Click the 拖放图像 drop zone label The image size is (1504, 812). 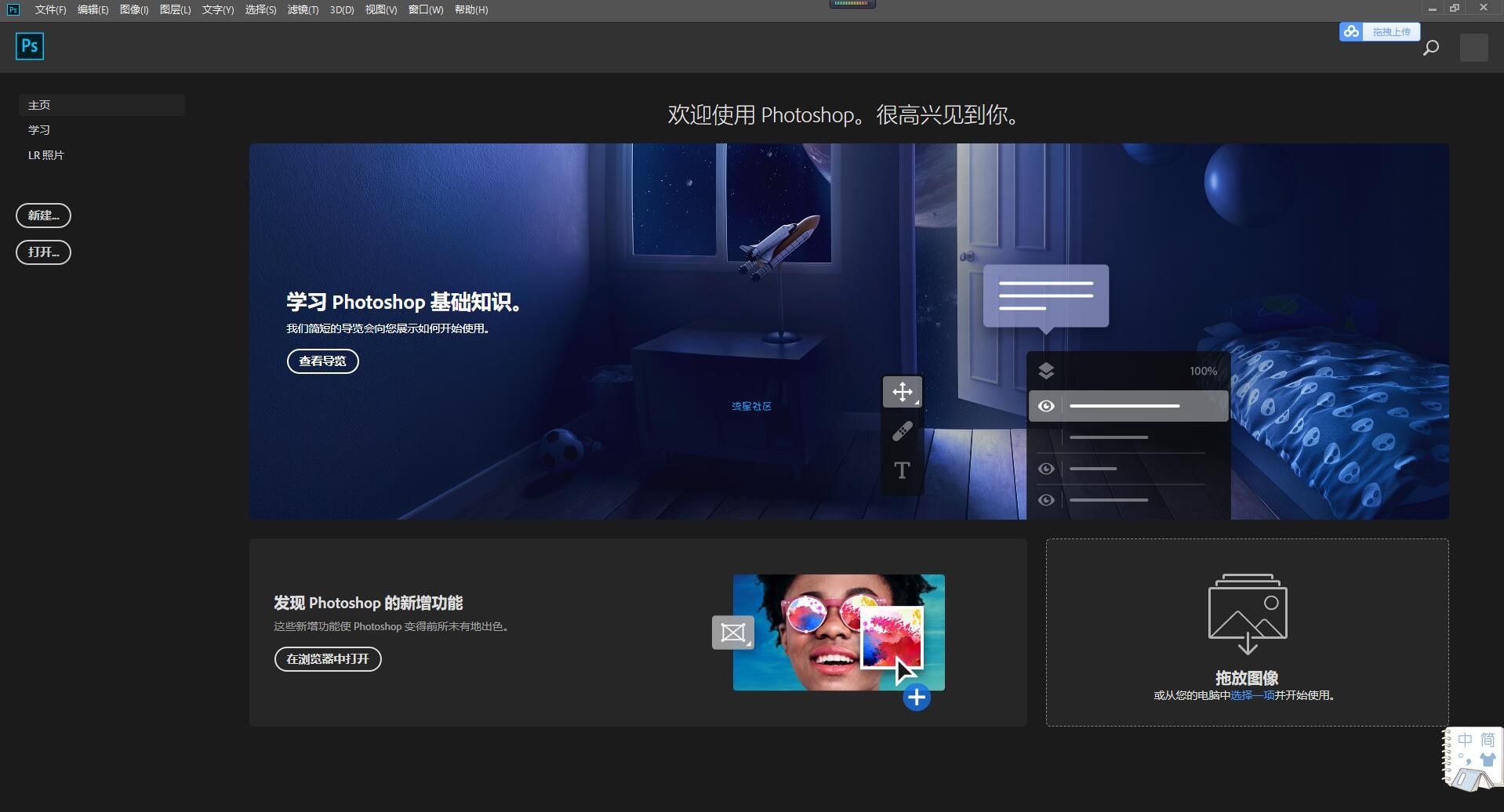1247,678
